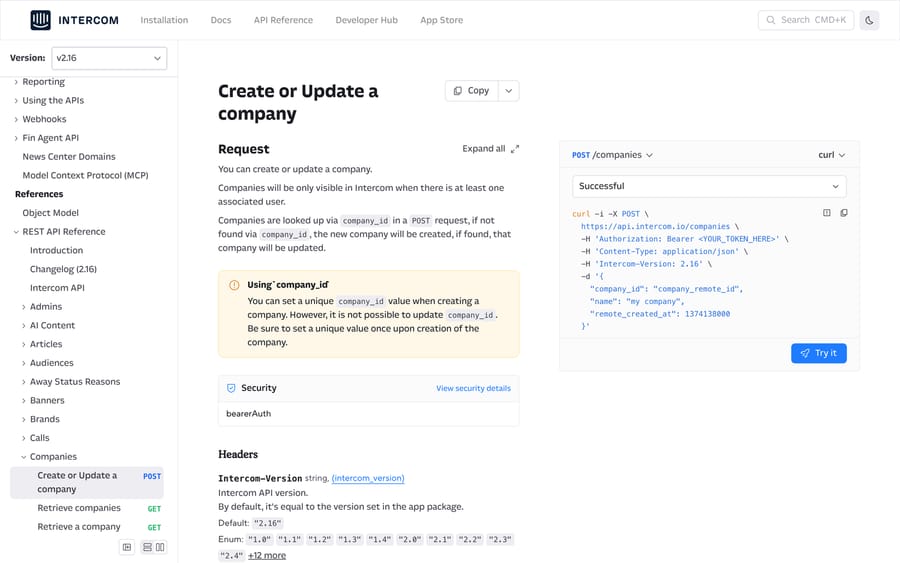This screenshot has height=563, width=900.
Task: Expand the Admins section
Action: pyautogui.click(x=24, y=307)
